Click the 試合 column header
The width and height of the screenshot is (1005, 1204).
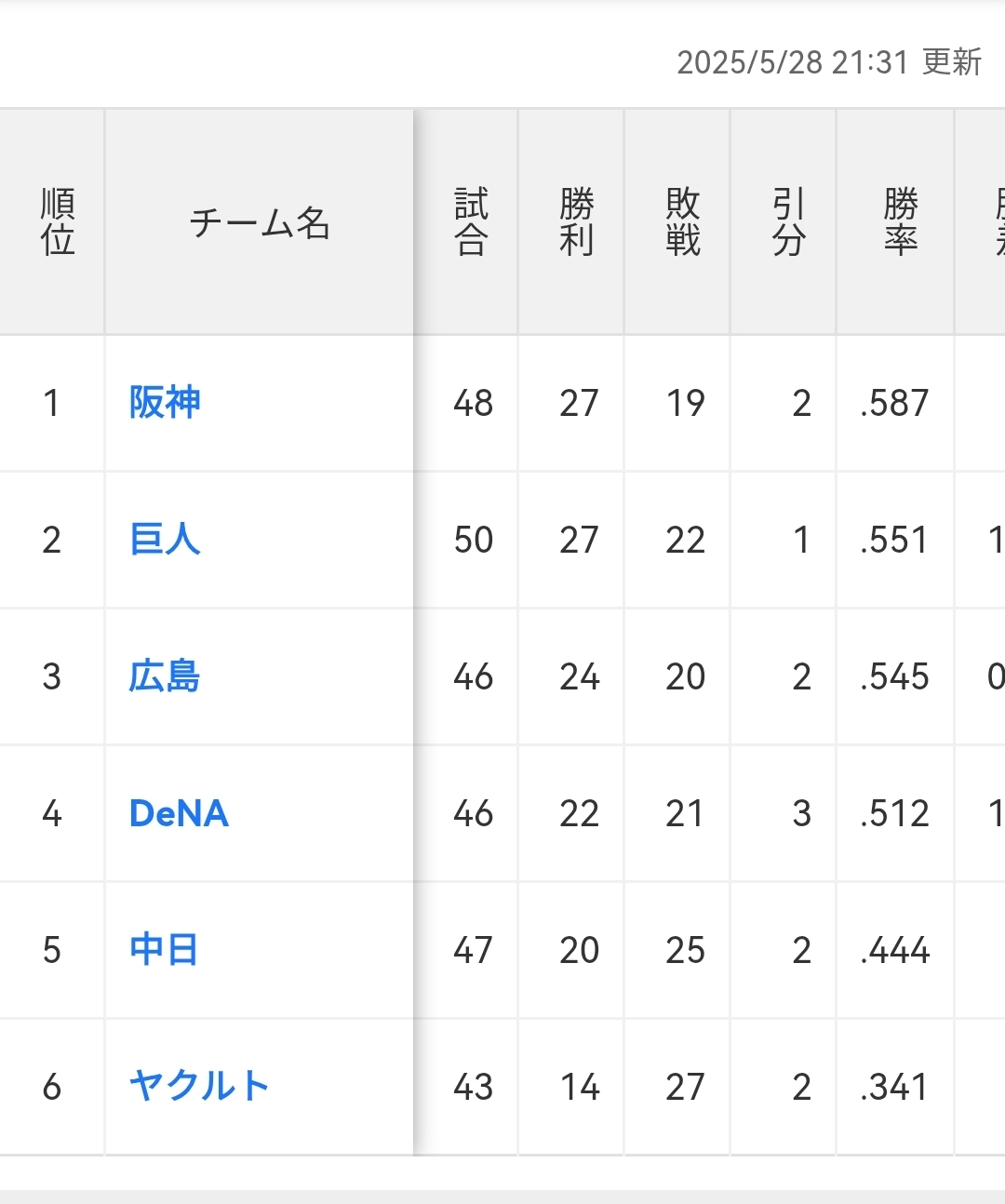(x=471, y=222)
